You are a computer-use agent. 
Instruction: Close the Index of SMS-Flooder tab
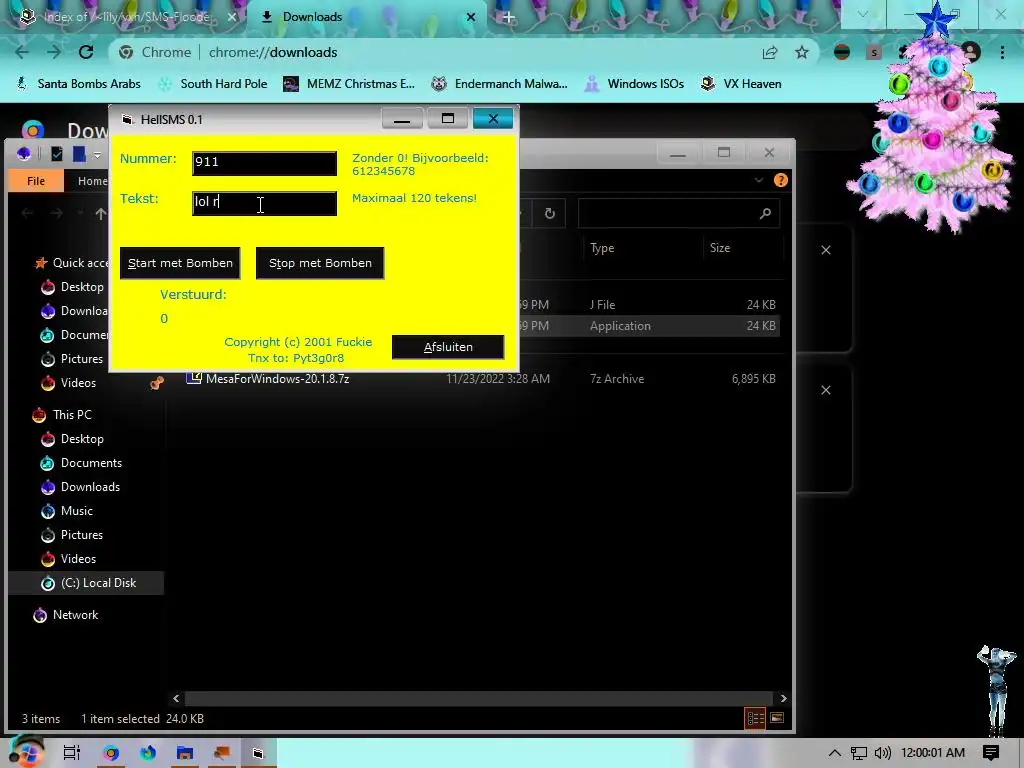pyautogui.click(x=232, y=17)
